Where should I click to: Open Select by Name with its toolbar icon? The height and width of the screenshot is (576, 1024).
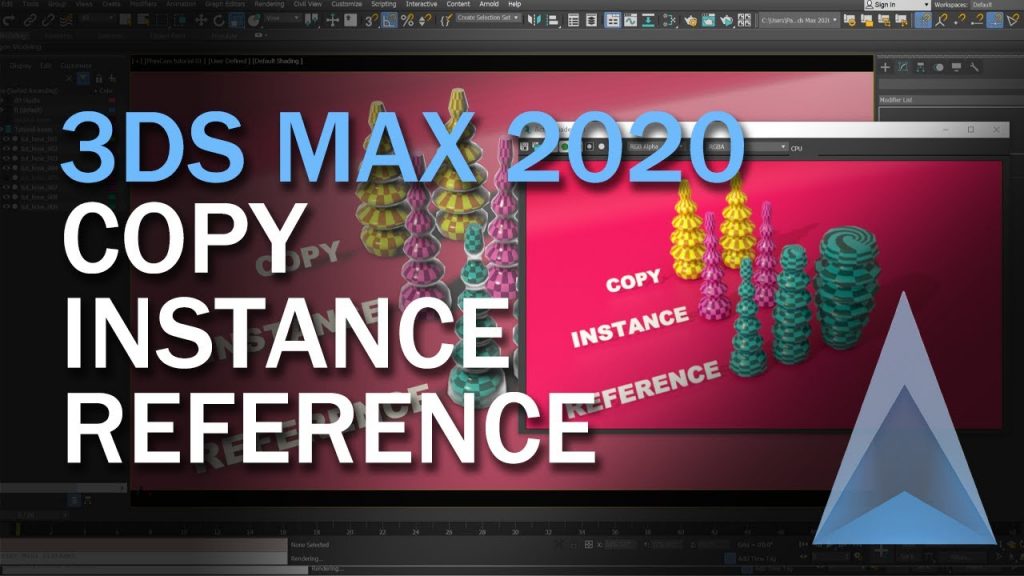point(141,22)
